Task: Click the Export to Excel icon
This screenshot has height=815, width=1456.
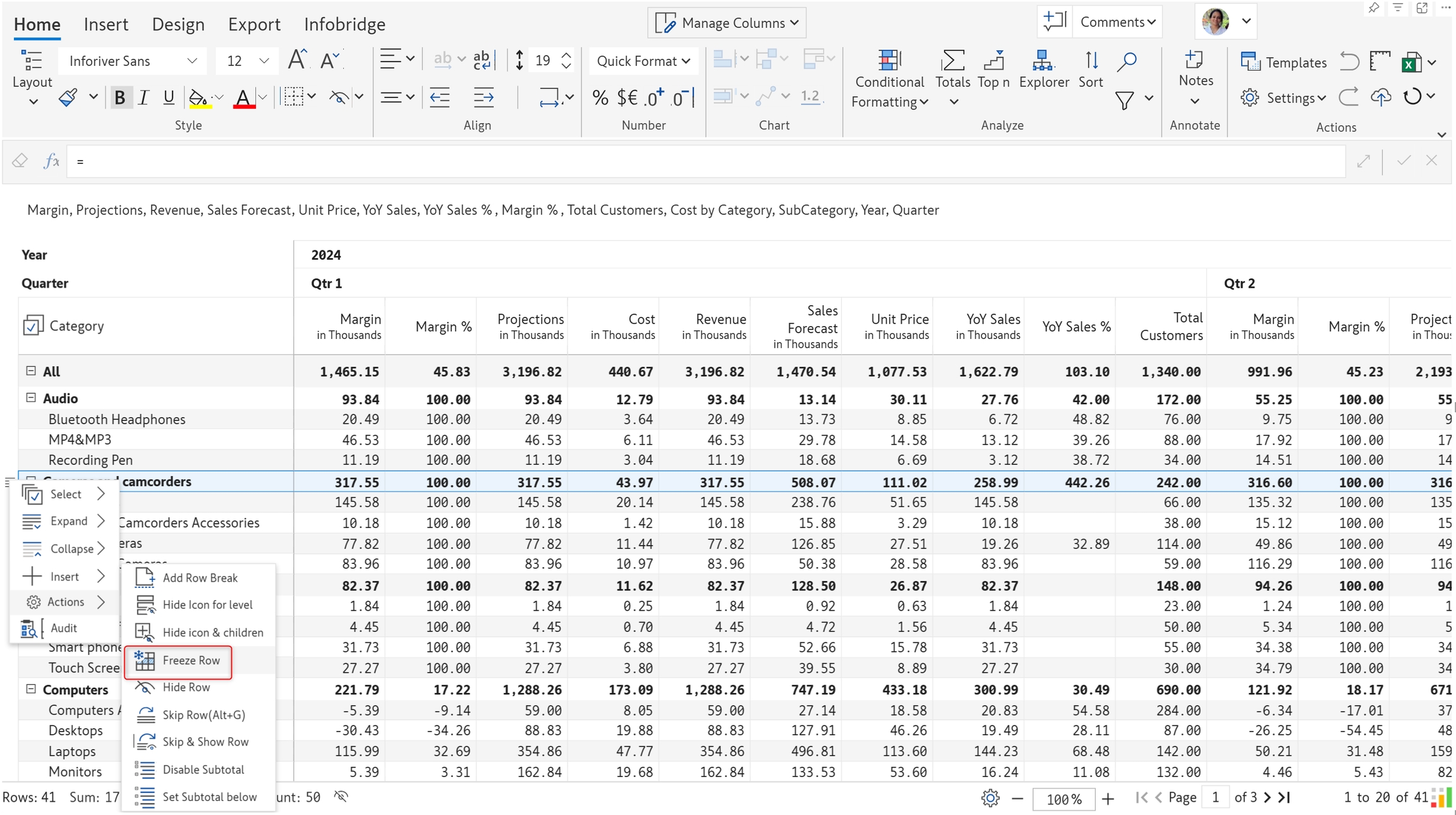Action: click(1411, 62)
